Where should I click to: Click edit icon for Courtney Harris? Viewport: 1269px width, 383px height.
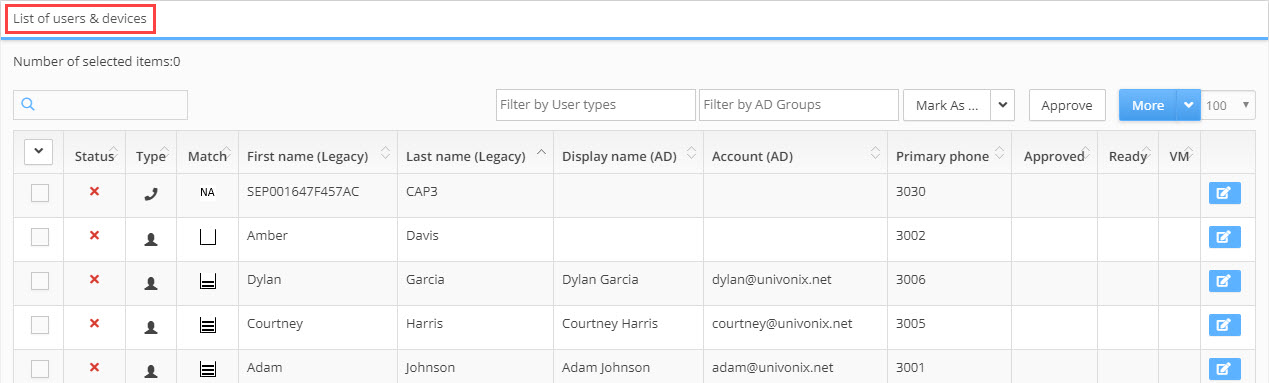click(x=1224, y=325)
